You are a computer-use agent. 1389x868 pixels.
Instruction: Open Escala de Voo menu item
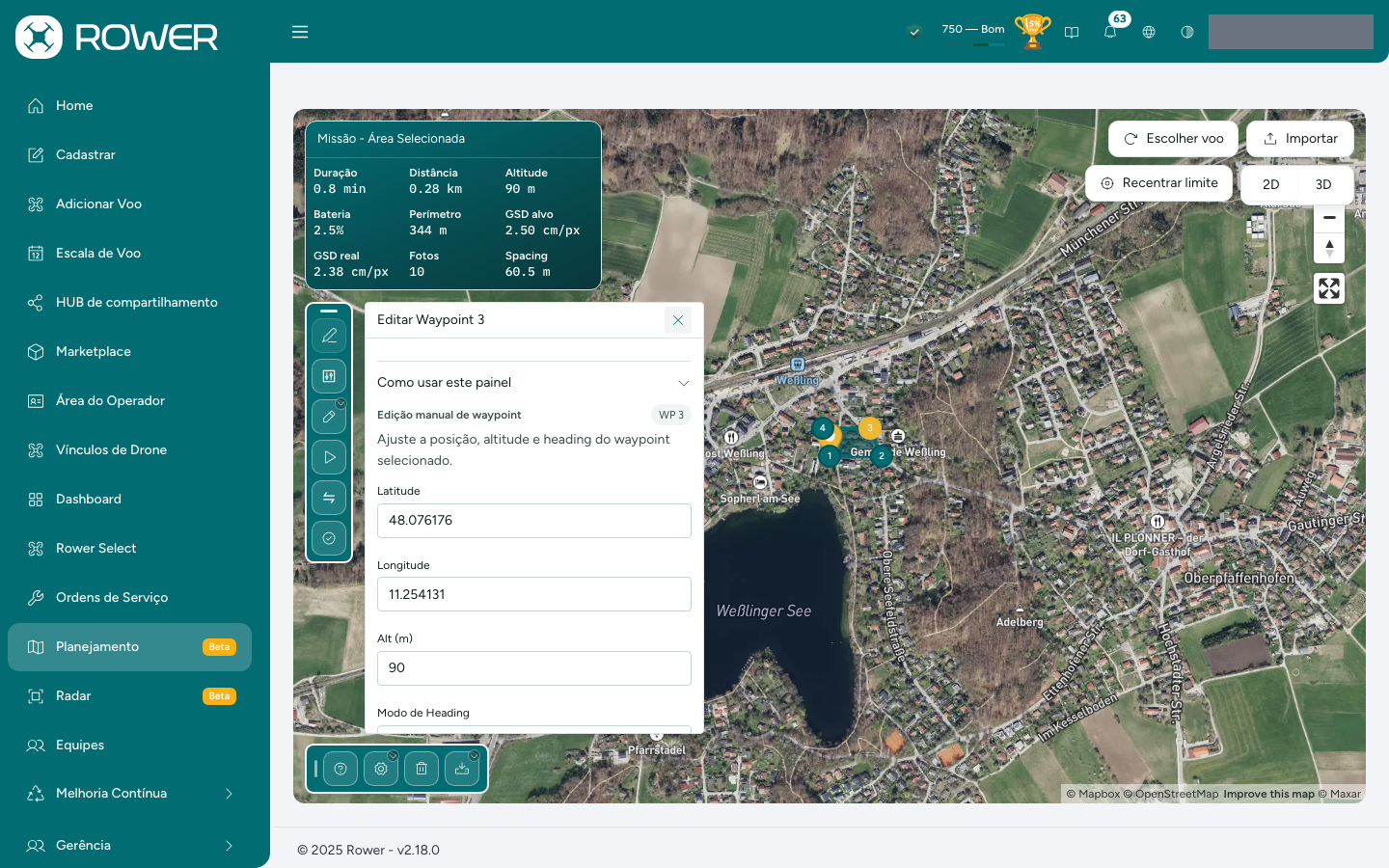[x=129, y=254]
